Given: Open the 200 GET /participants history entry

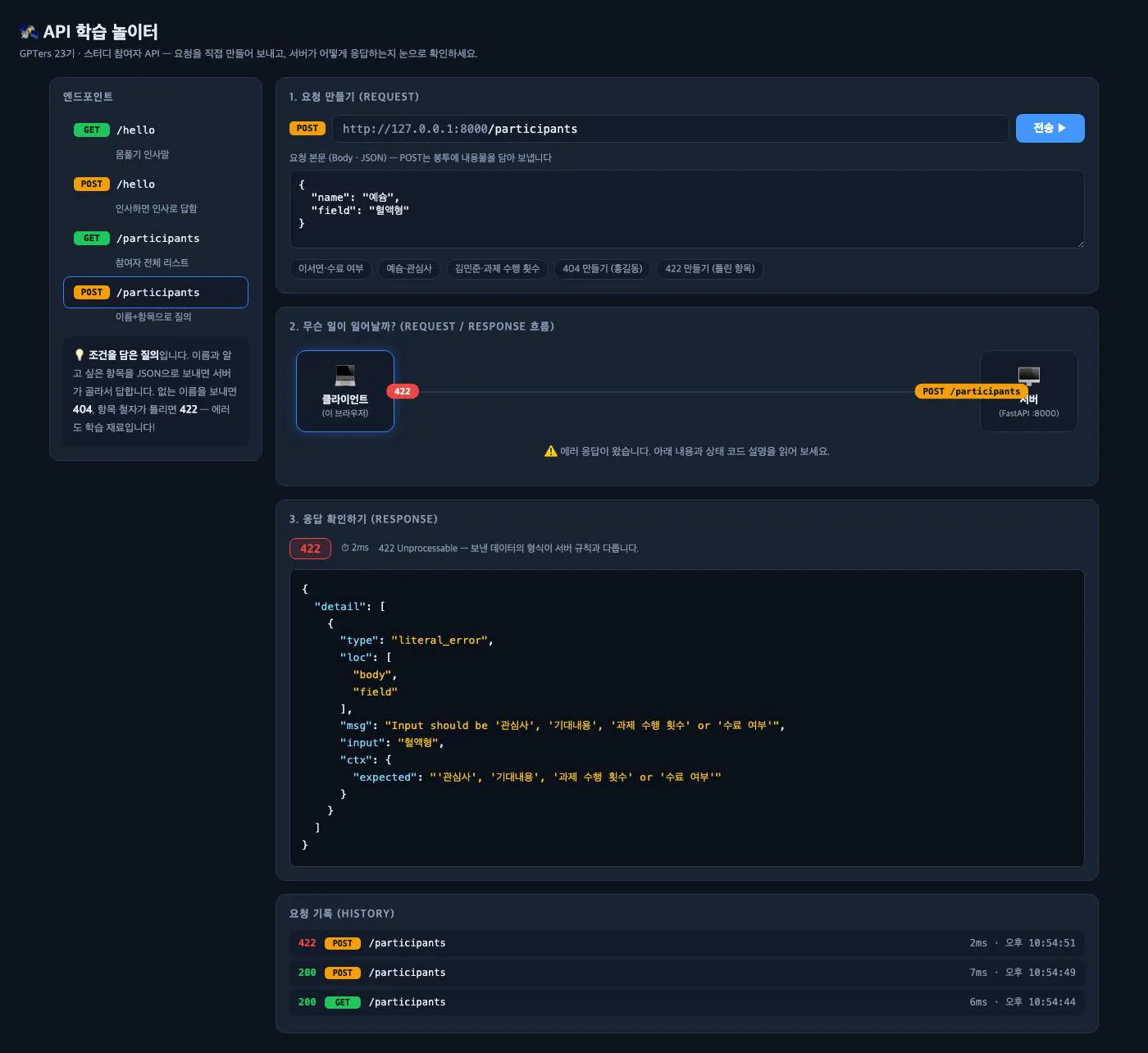Looking at the screenshot, I should click(687, 1002).
